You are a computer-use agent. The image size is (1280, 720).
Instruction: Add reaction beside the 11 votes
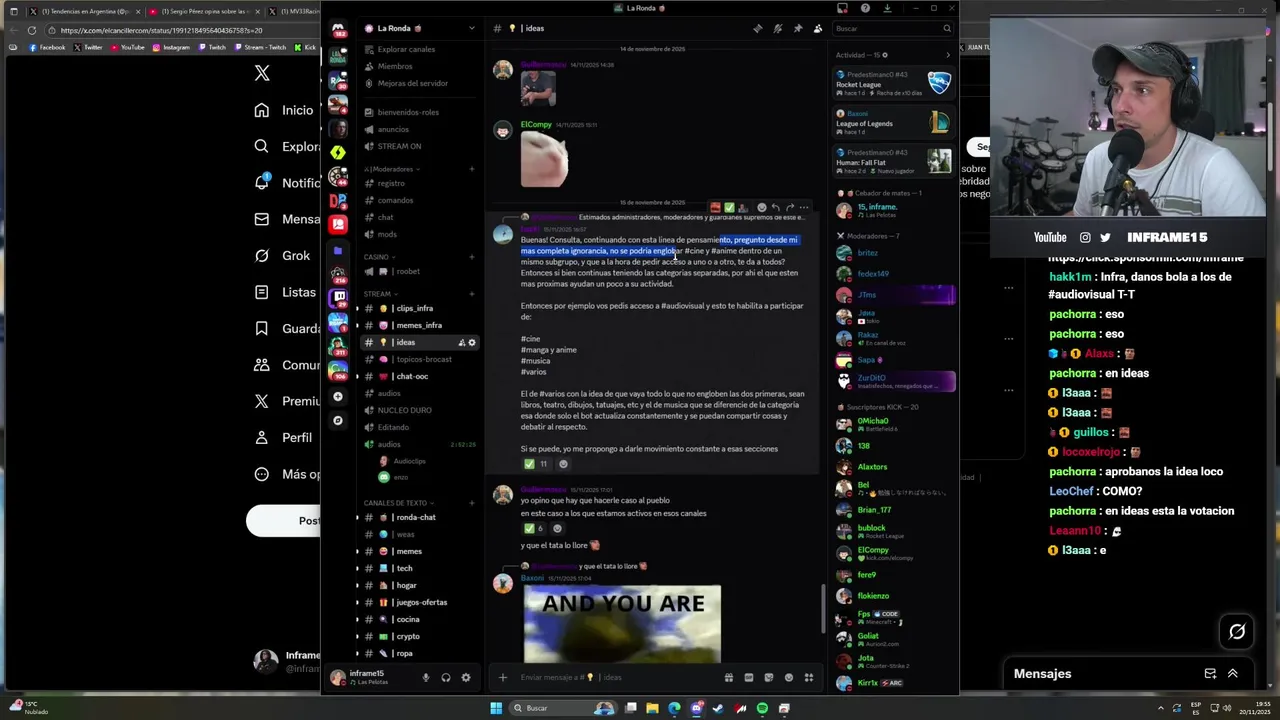563,464
